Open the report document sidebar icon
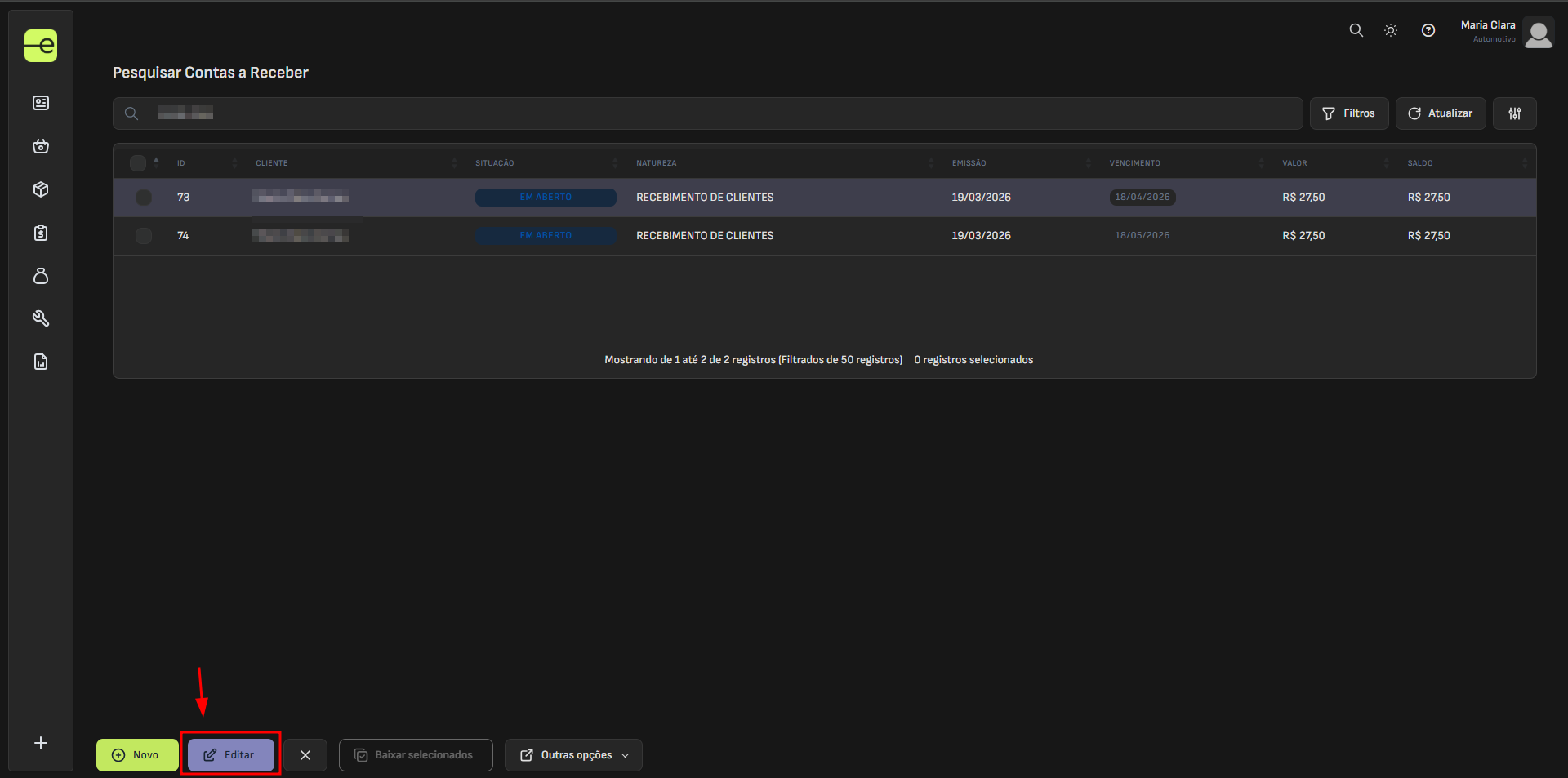Image resolution: width=1568 pixels, height=778 pixels. coord(41,362)
